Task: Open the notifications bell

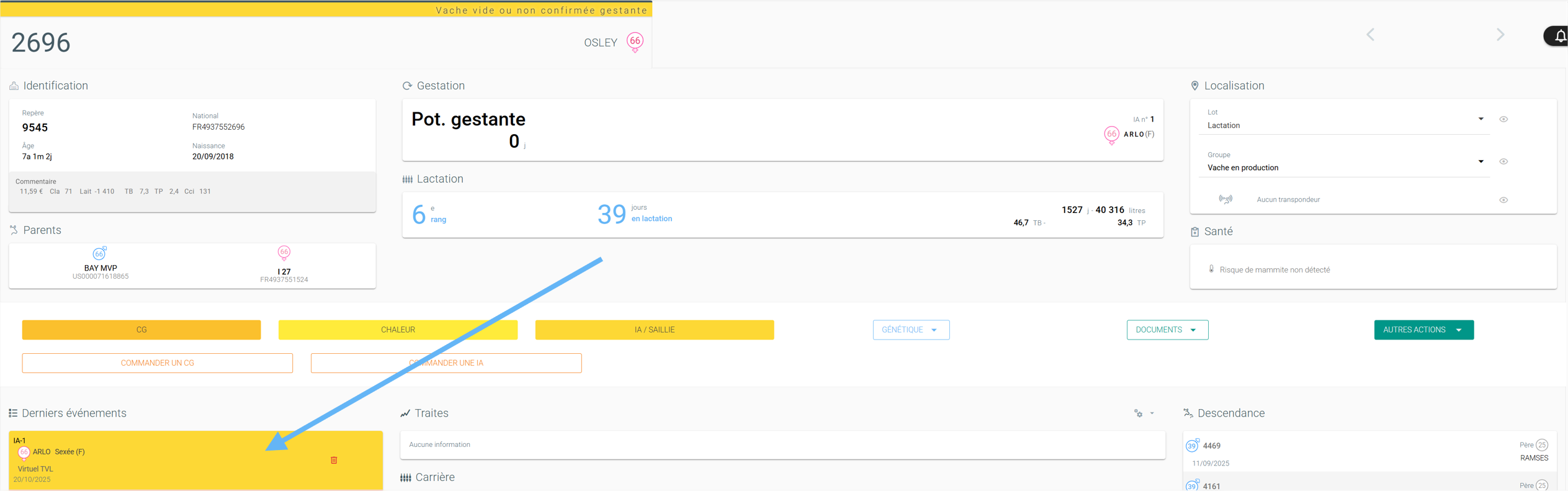Action: click(x=1560, y=36)
